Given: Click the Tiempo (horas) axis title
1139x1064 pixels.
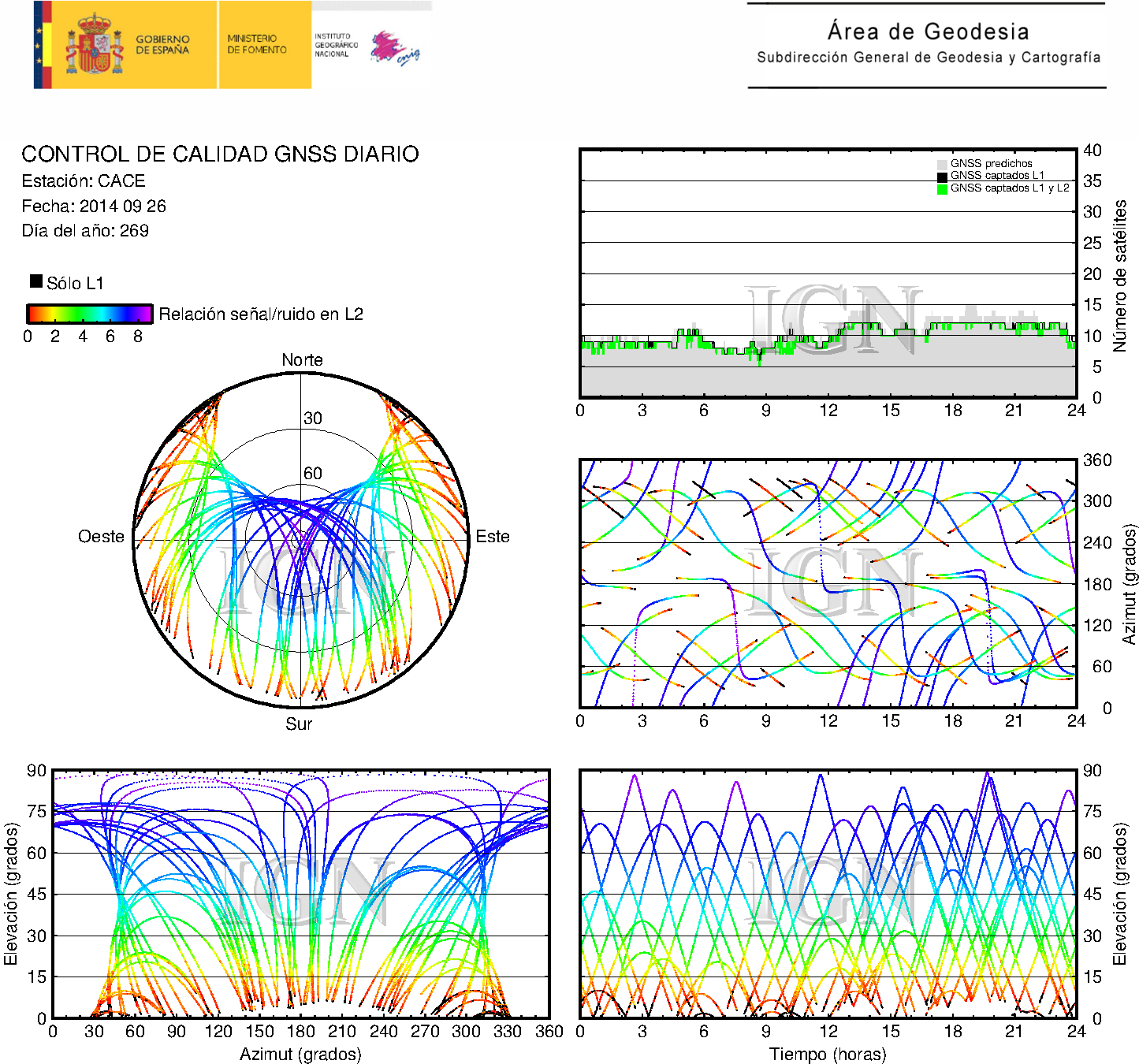Looking at the screenshot, I should (x=827, y=1054).
